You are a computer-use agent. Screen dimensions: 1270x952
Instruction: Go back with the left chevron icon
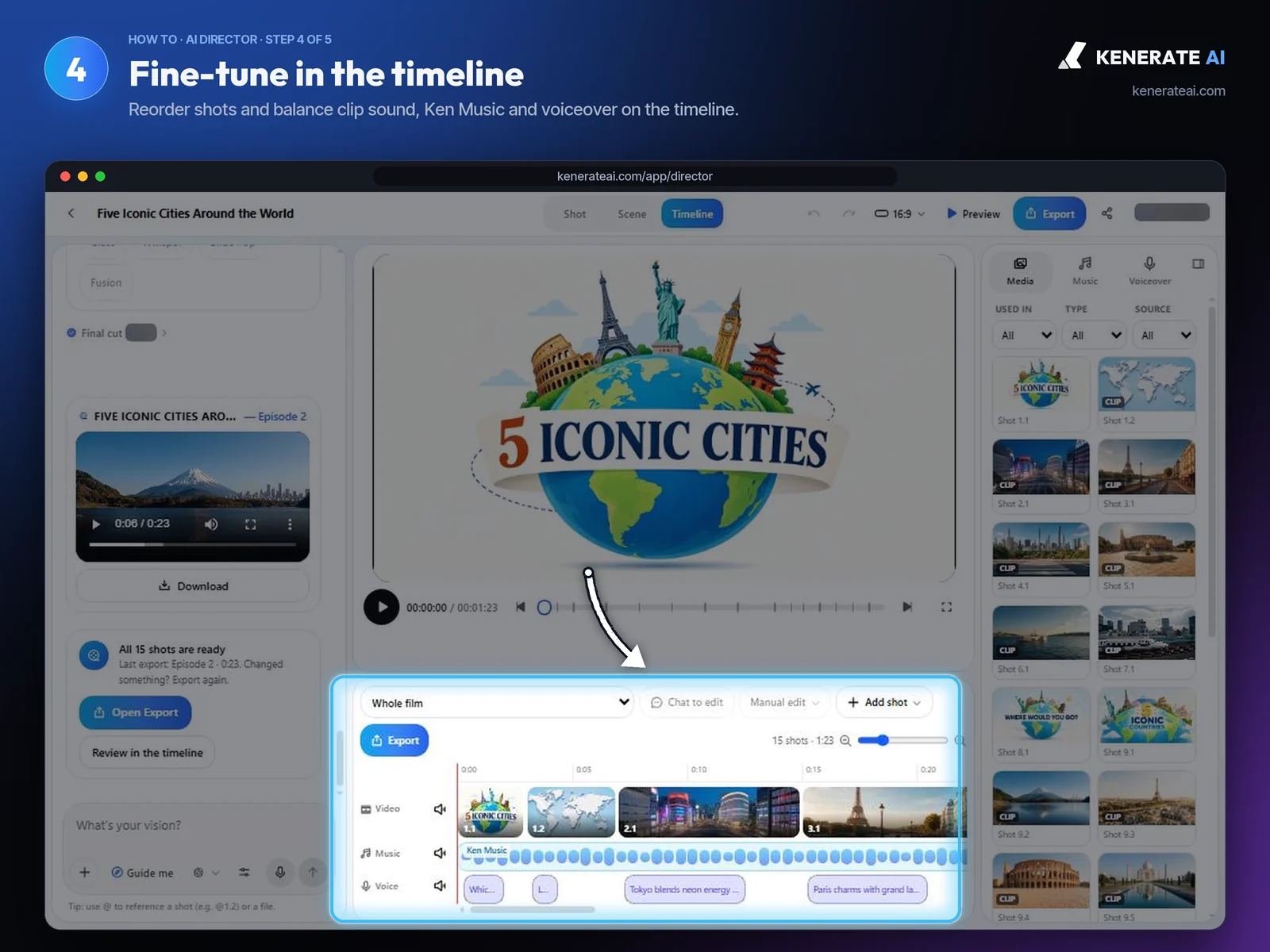click(71, 213)
